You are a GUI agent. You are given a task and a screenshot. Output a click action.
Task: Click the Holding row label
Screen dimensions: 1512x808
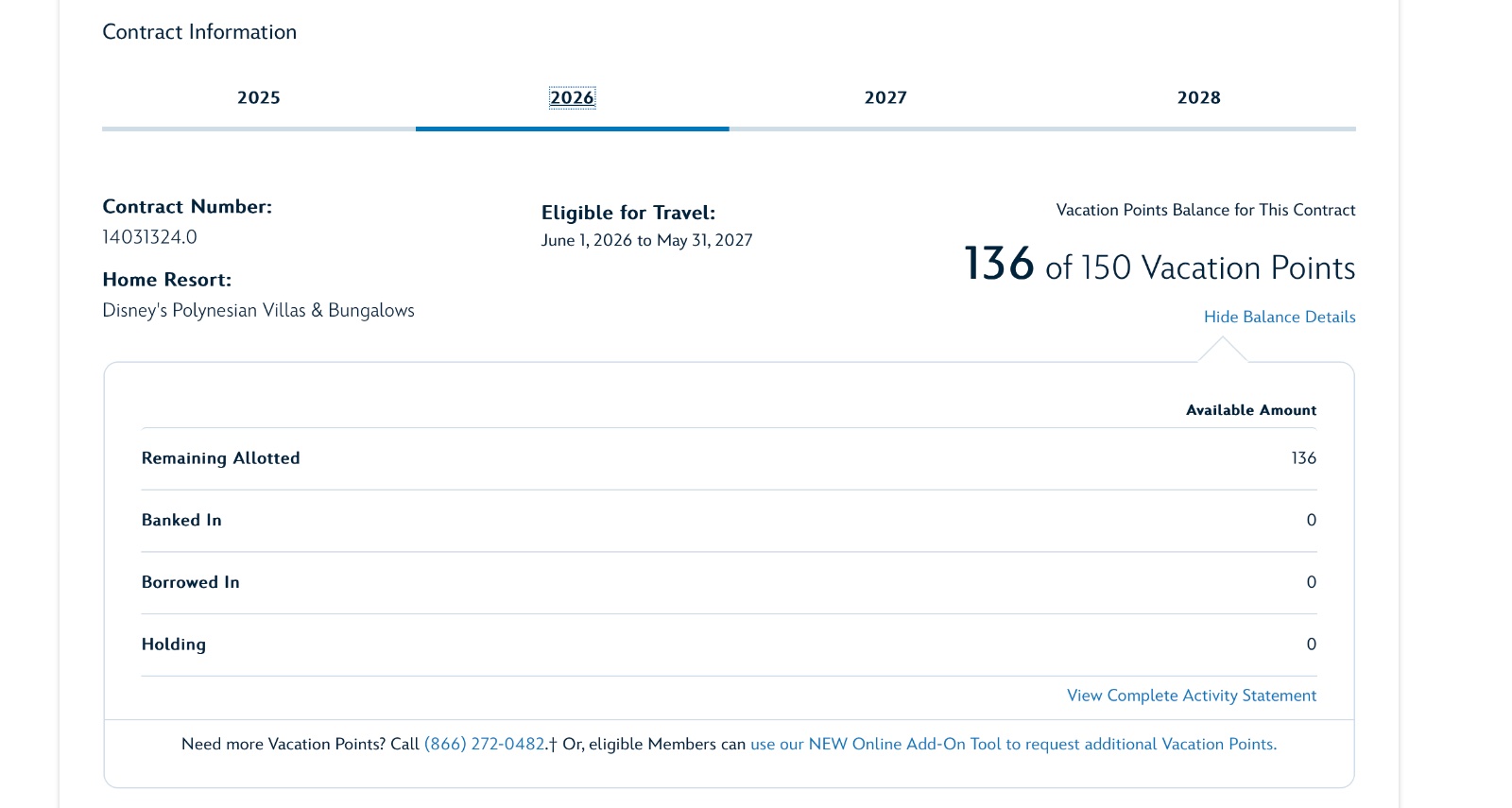pyautogui.click(x=173, y=645)
